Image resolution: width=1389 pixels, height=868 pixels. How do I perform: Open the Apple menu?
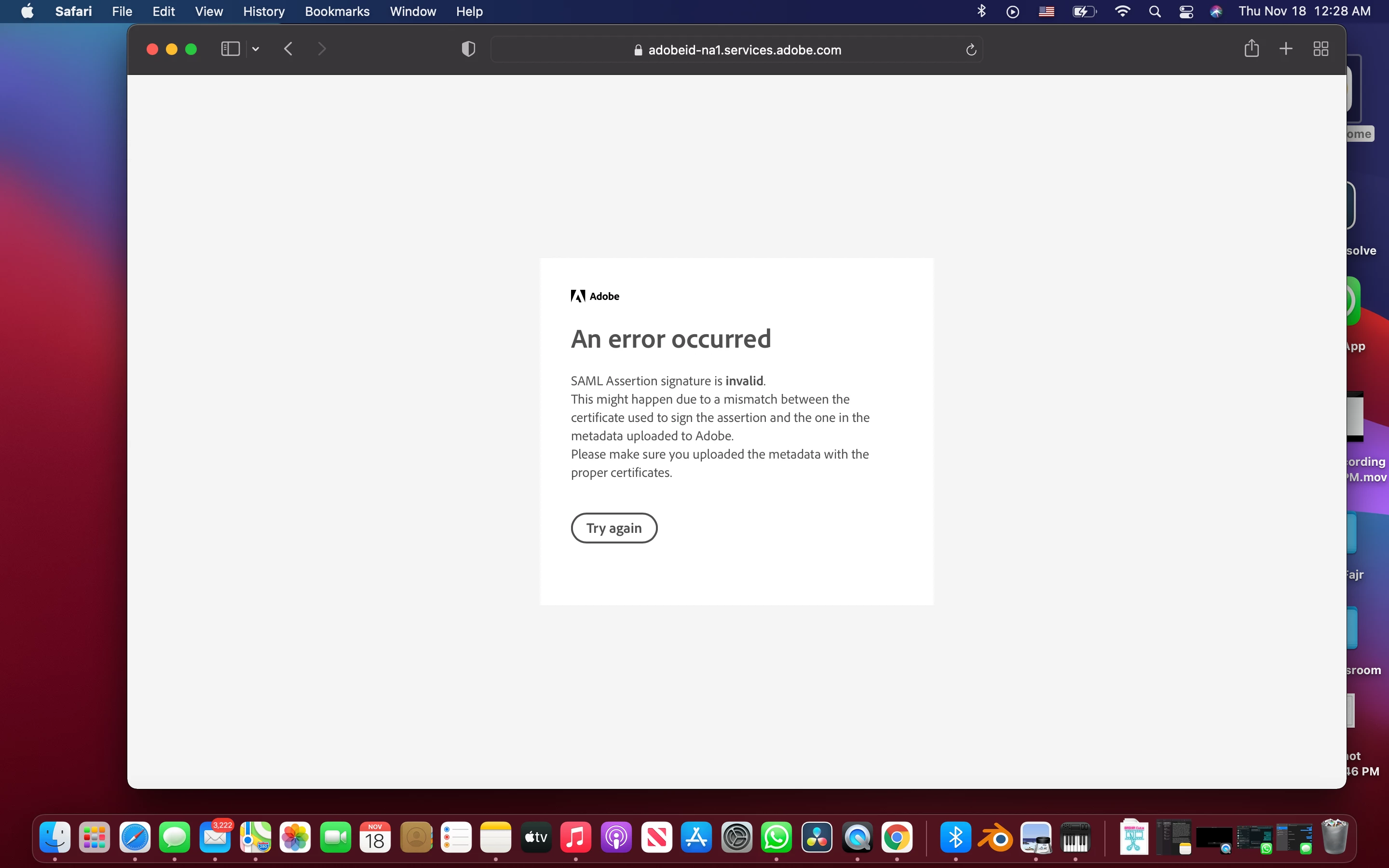pyautogui.click(x=27, y=12)
